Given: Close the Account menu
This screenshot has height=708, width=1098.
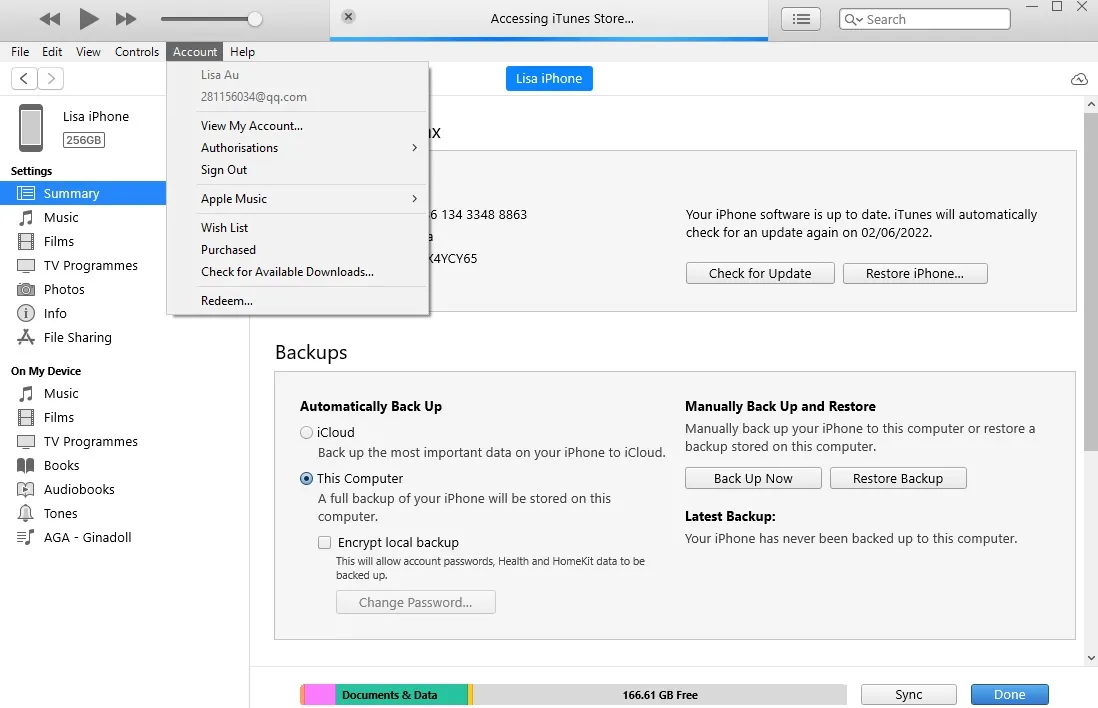Looking at the screenshot, I should tap(195, 52).
